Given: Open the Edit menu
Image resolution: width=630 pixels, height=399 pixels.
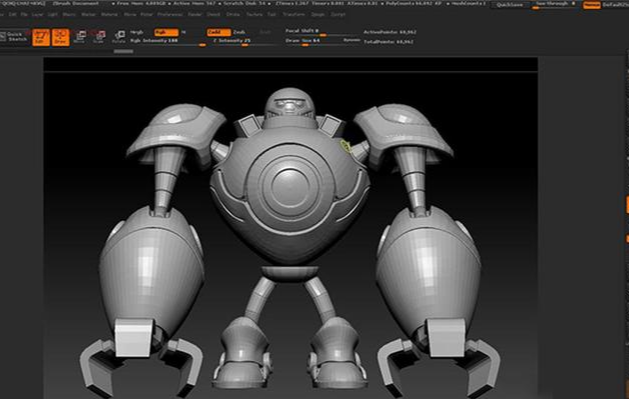Looking at the screenshot, I should coord(12,14).
